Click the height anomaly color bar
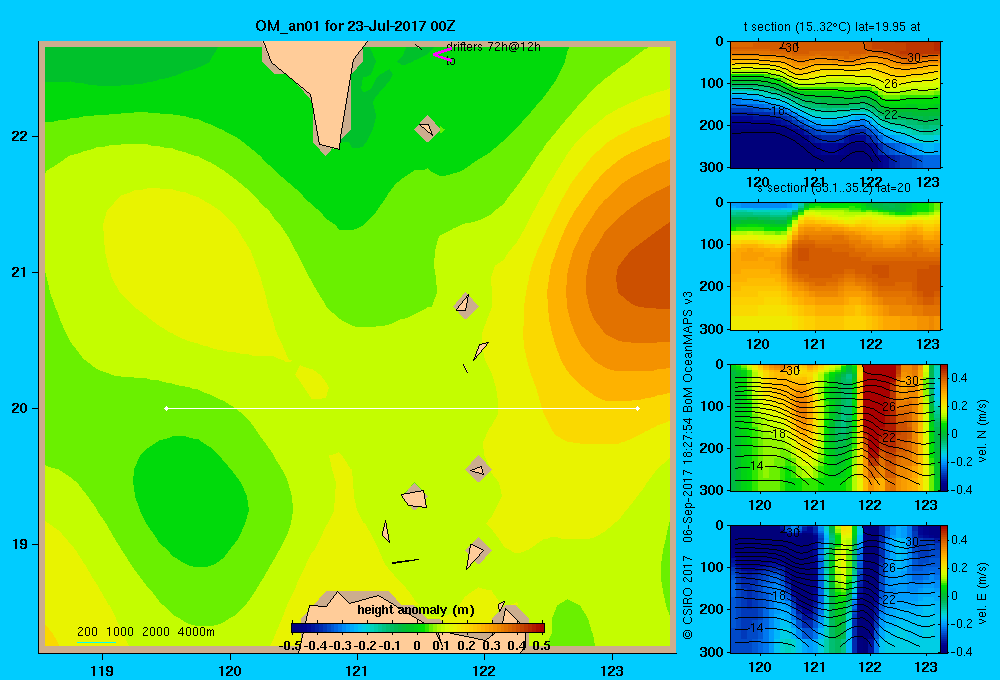This screenshot has width=1000, height=680. [418, 628]
